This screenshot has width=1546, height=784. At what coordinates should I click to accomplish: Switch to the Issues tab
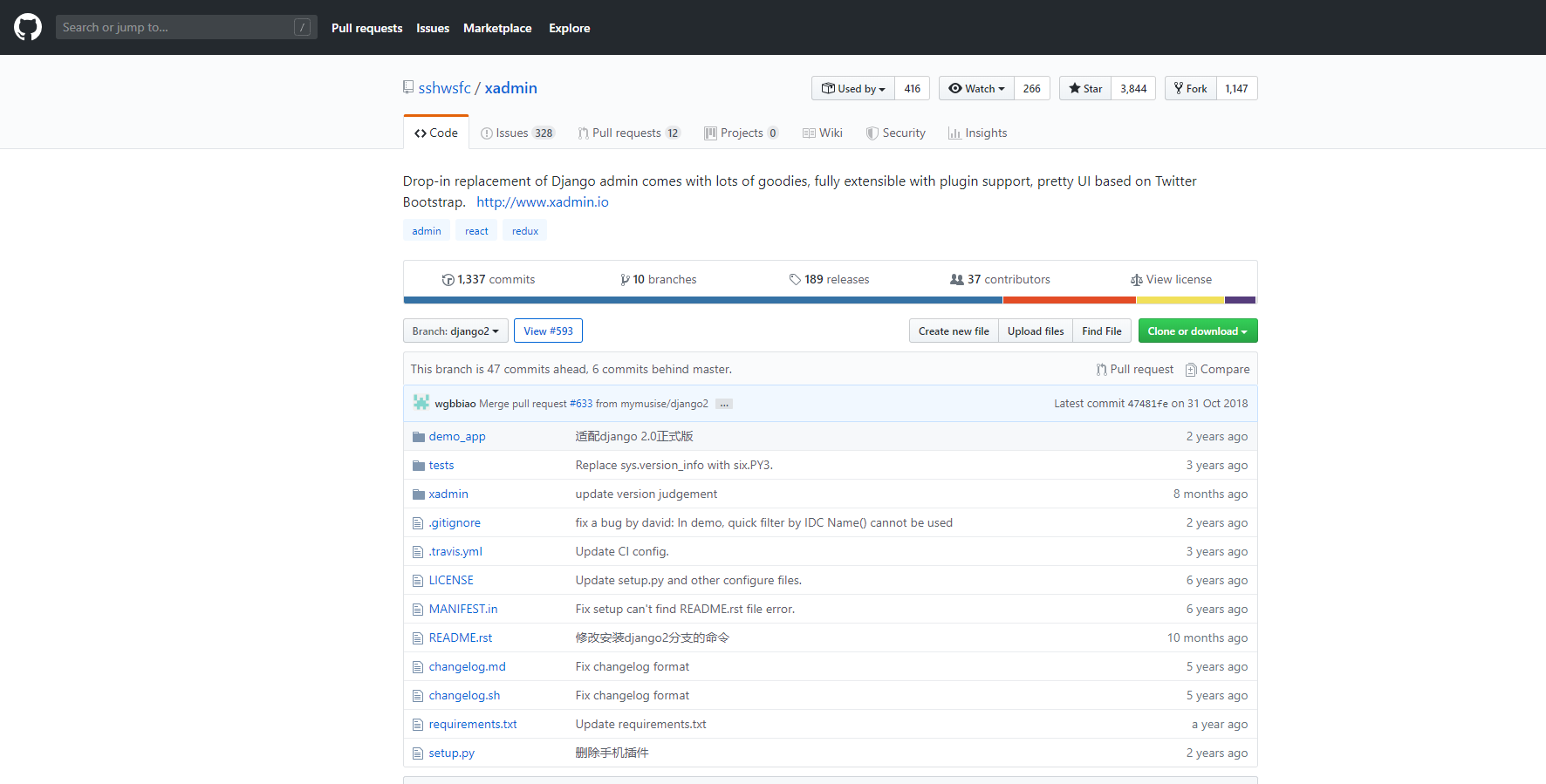click(516, 133)
